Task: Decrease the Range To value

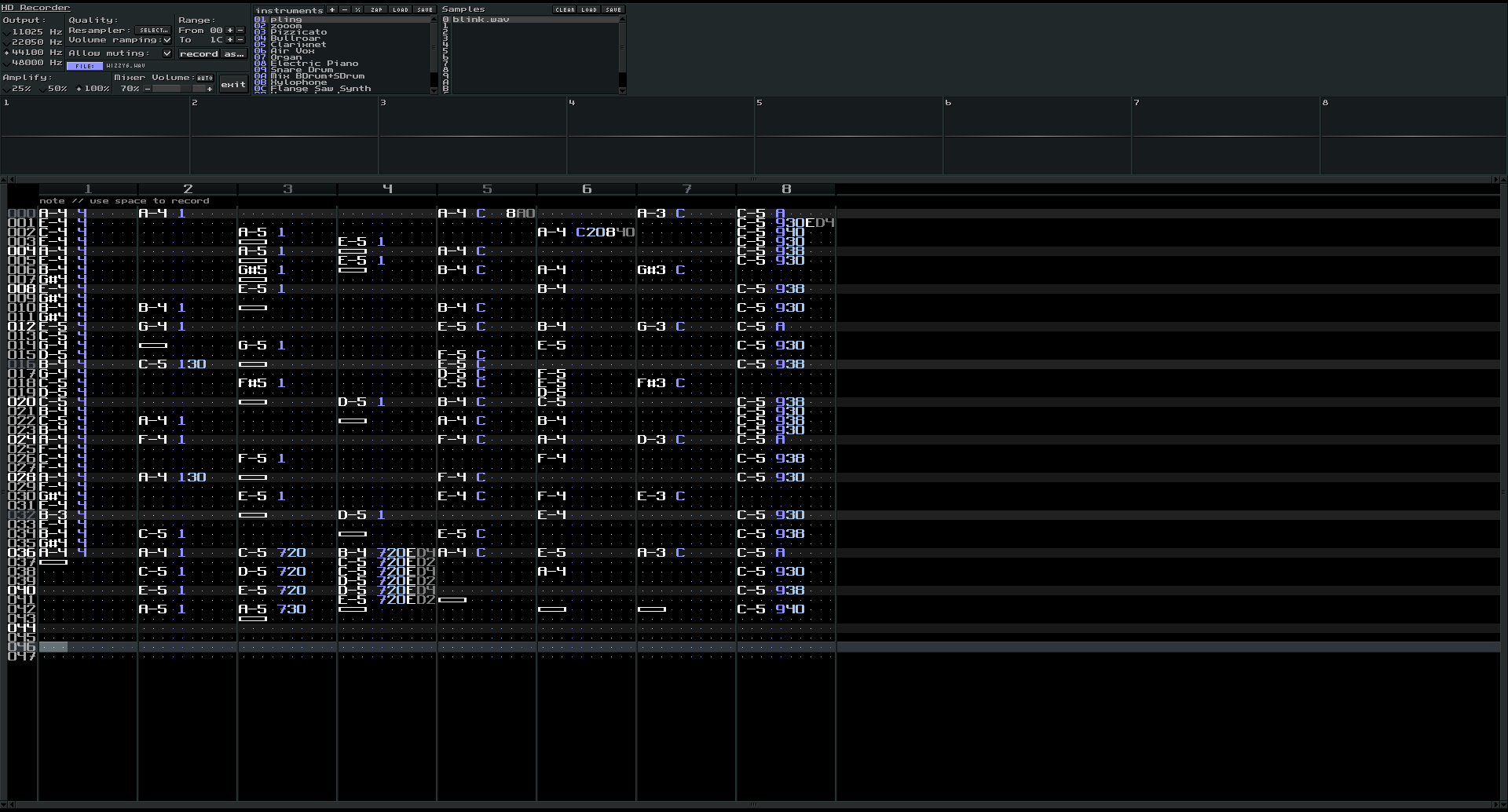Action: point(240,39)
